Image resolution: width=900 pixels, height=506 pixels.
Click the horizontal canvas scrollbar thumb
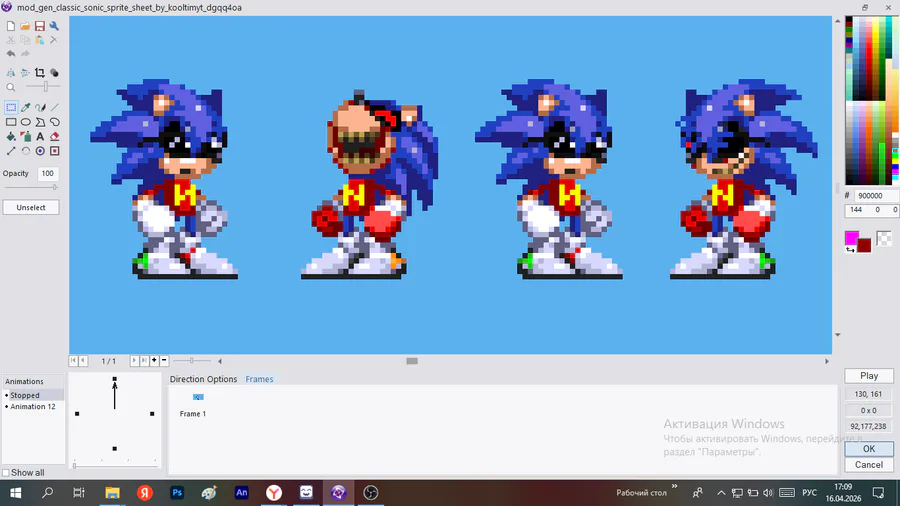pyautogui.click(x=412, y=361)
